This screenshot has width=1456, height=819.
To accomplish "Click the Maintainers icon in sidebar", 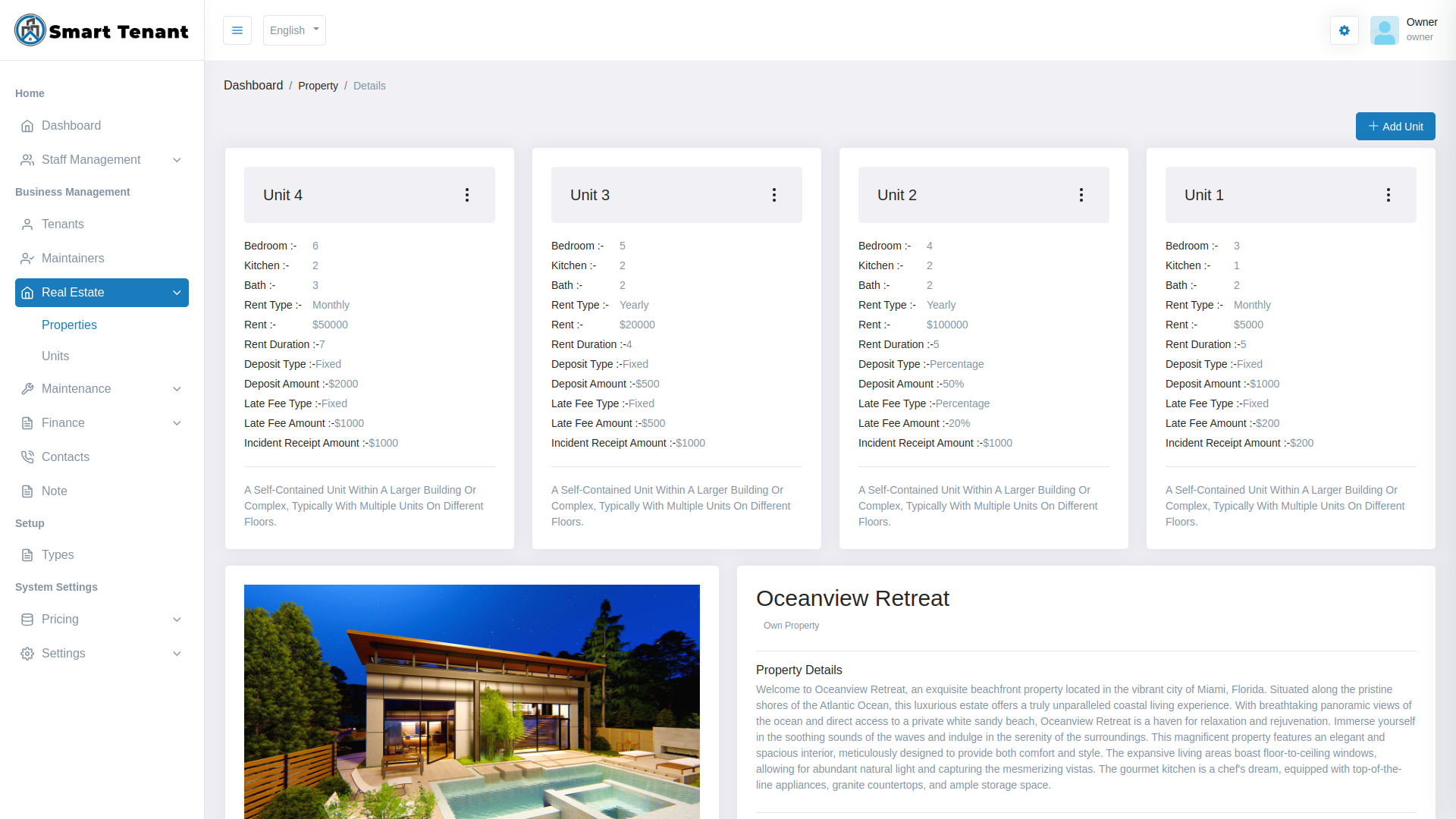I will point(27,259).
